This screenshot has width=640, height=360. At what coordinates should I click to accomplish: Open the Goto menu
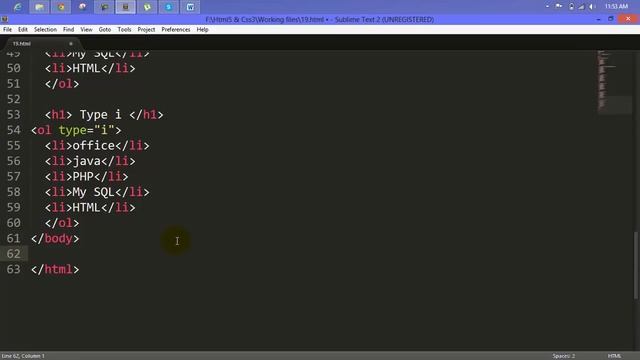pyautogui.click(x=105, y=29)
